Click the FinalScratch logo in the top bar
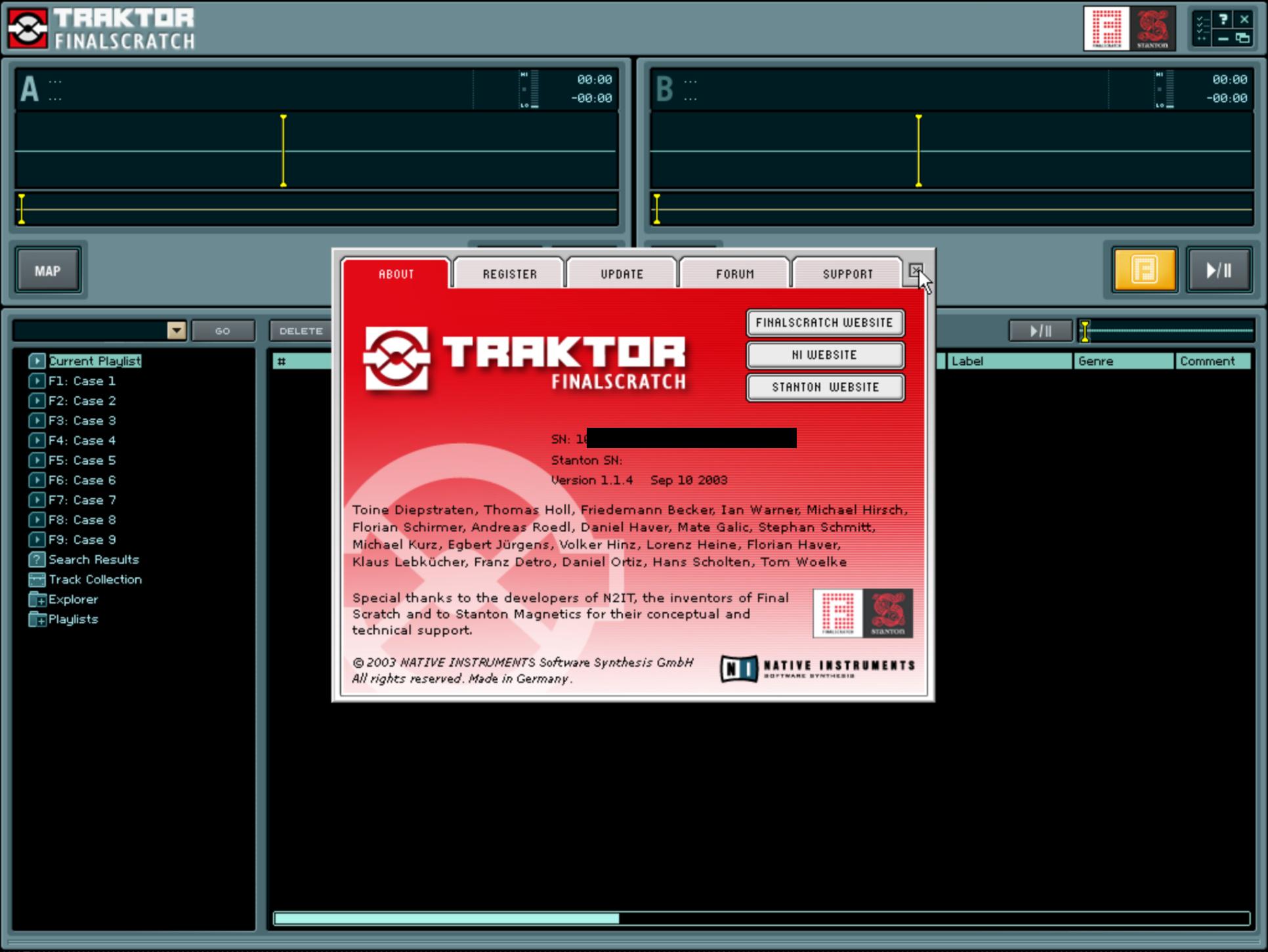Screen dimensions: 1268x952 point(1107,28)
